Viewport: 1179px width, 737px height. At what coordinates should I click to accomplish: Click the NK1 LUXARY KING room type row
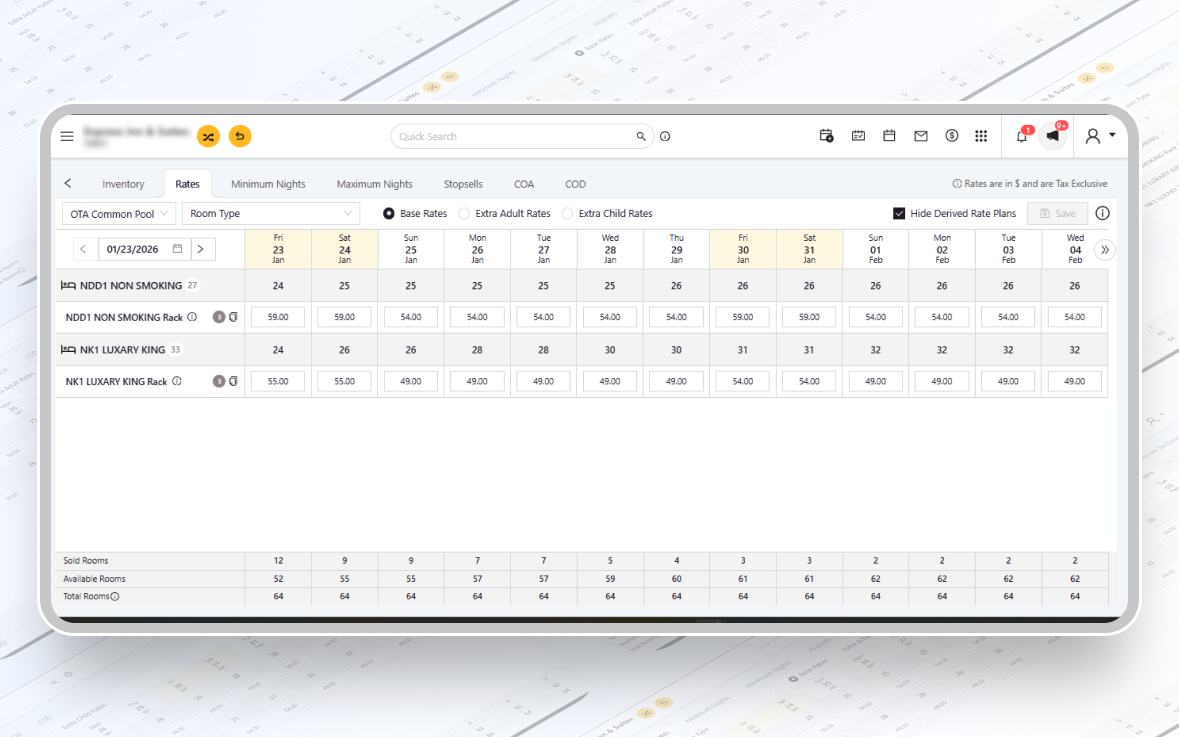tap(581, 350)
